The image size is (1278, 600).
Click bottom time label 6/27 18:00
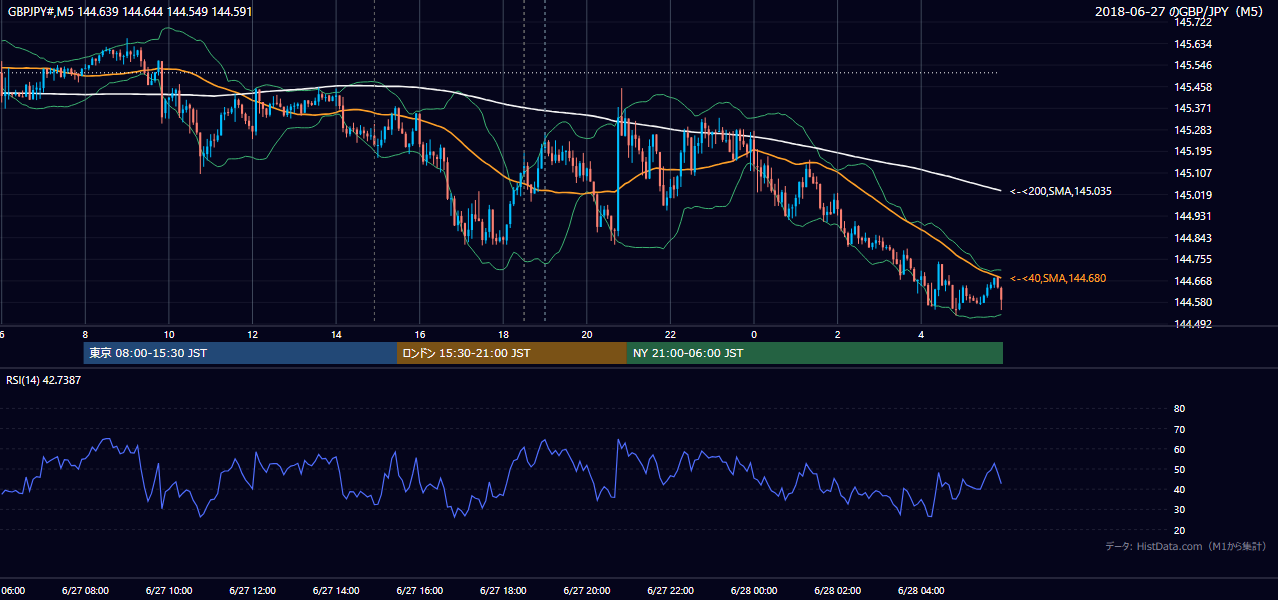point(503,591)
